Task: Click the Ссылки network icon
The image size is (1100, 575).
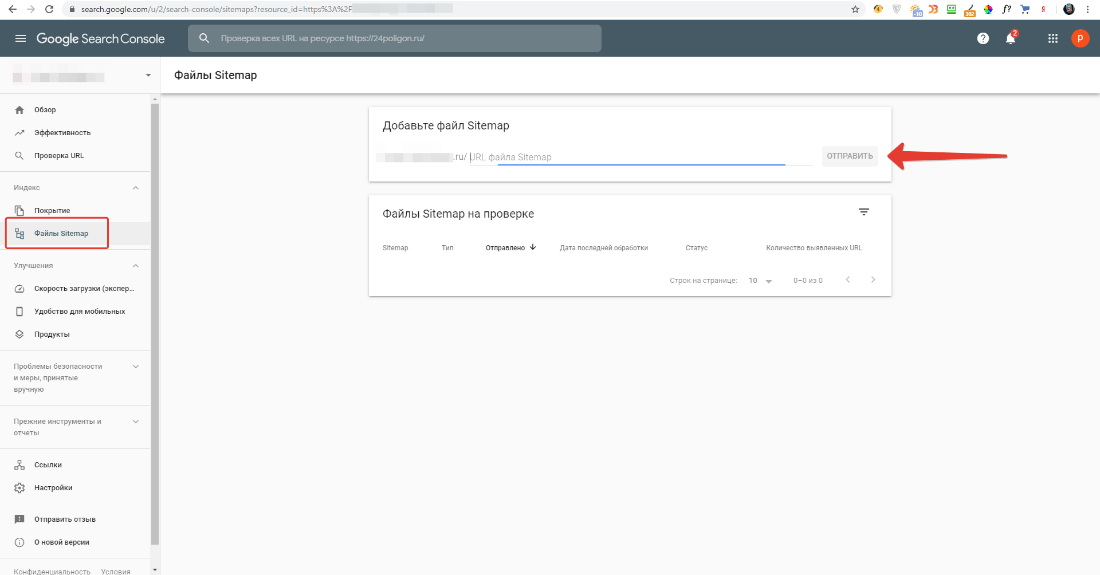Action: 20,465
